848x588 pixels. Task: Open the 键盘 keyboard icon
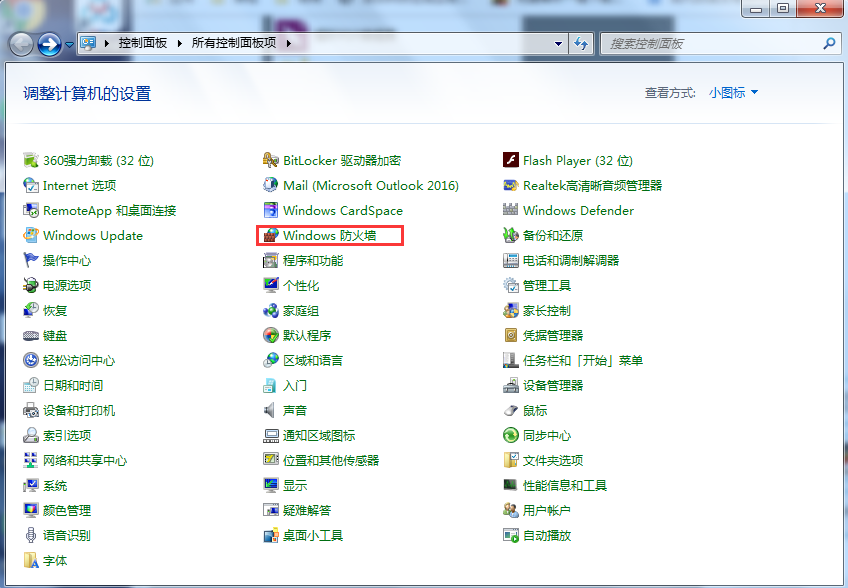click(x=31, y=335)
